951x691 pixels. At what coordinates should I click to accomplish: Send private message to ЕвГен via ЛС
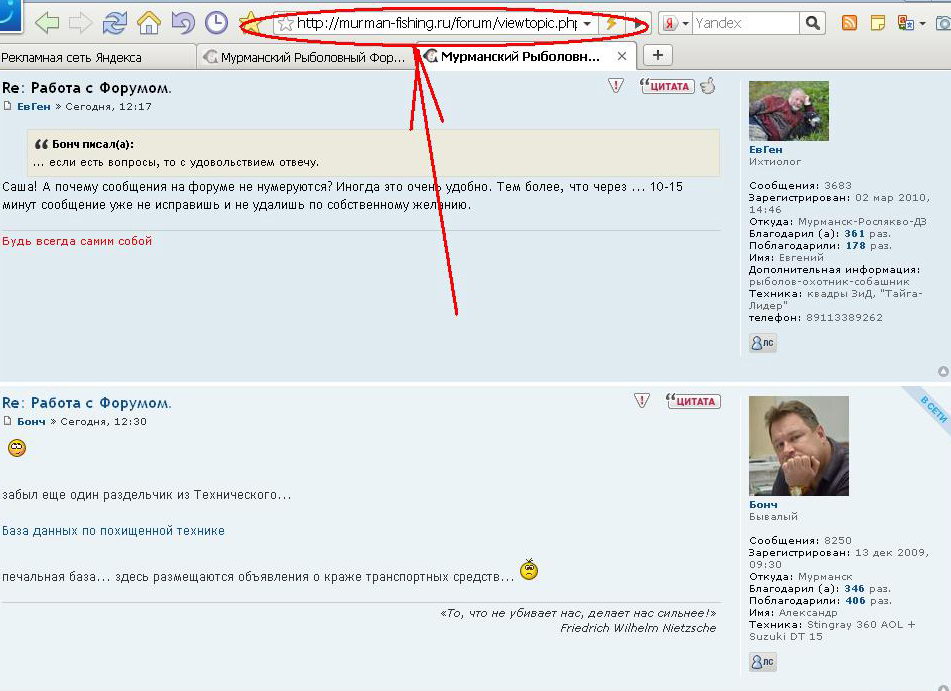(762, 343)
